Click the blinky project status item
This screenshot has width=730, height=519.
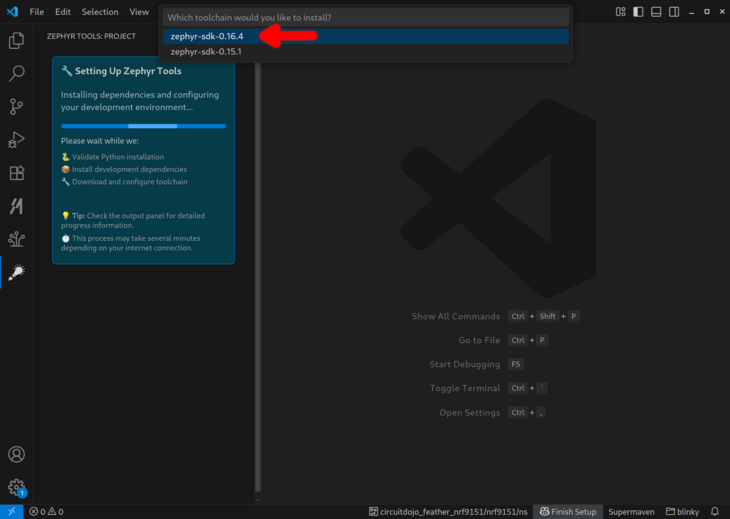click(682, 512)
